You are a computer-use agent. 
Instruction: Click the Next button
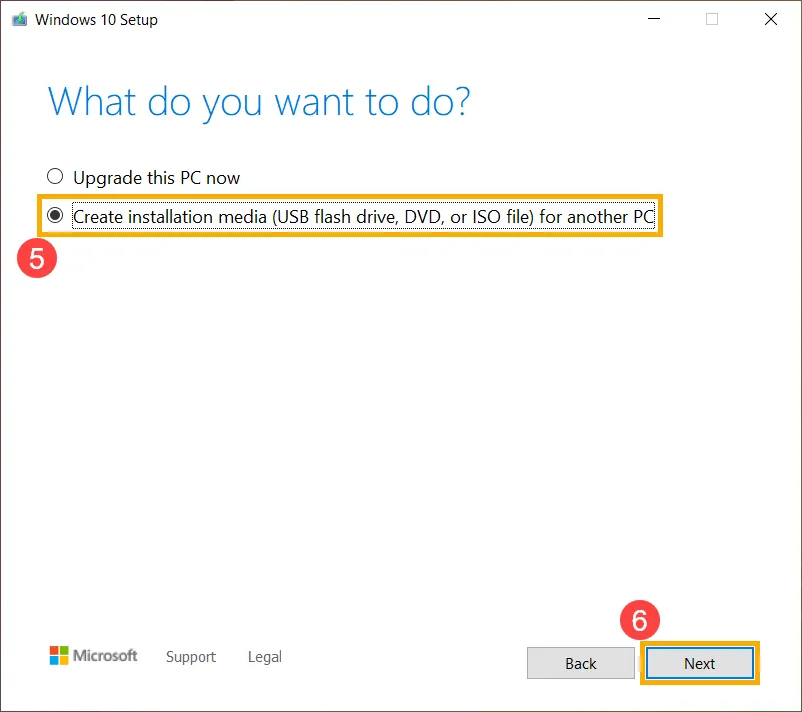coord(699,663)
